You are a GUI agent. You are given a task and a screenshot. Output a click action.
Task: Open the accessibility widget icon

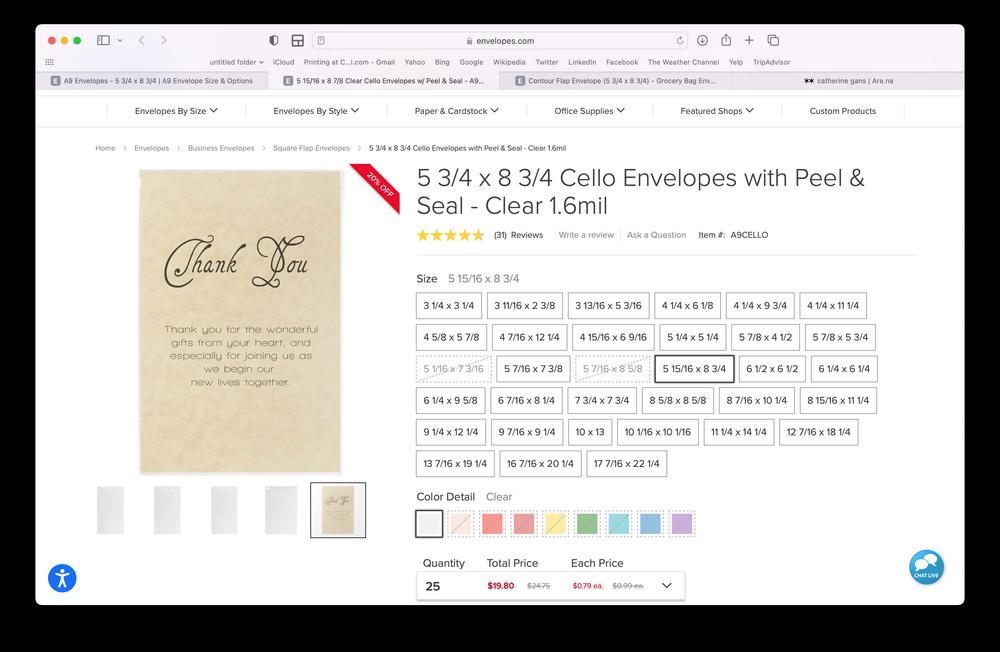62,579
